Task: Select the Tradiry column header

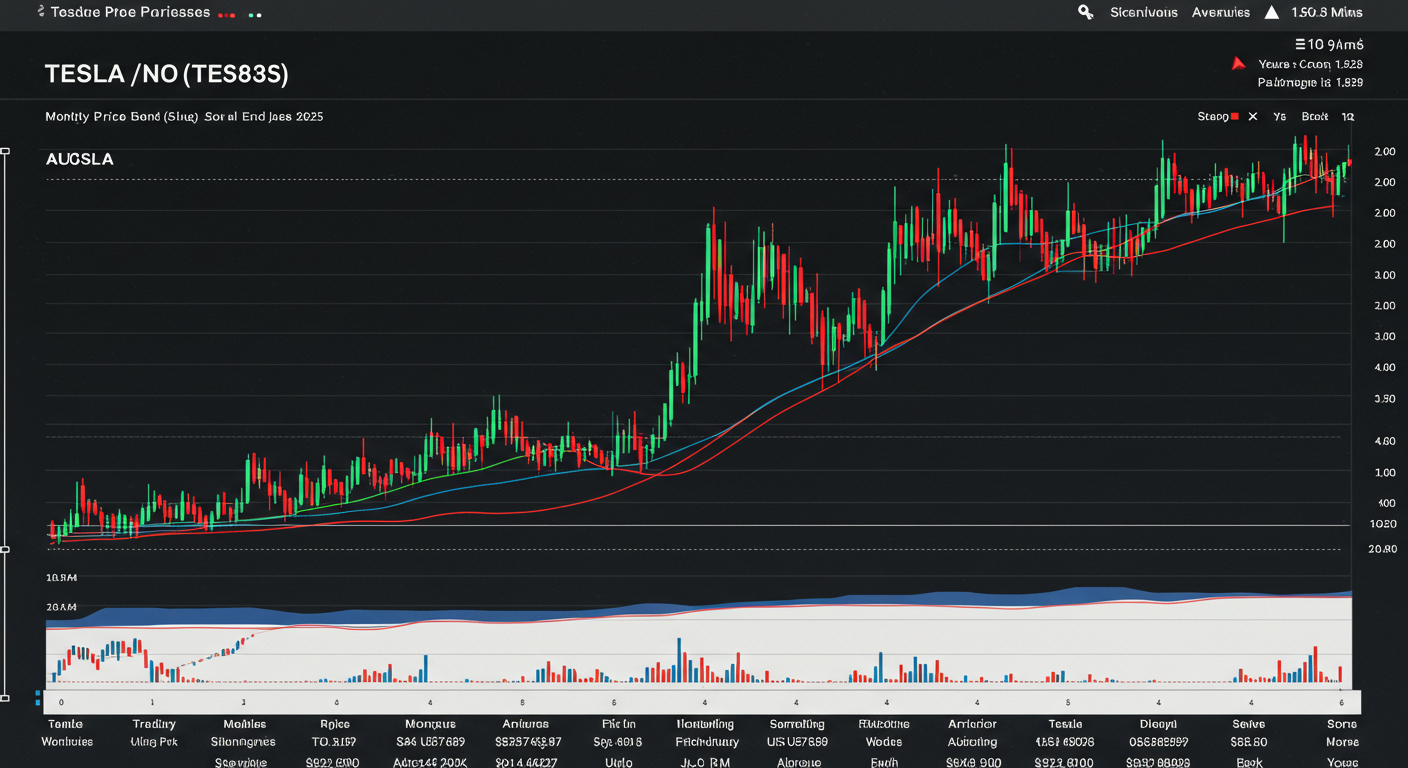Action: [x=154, y=724]
